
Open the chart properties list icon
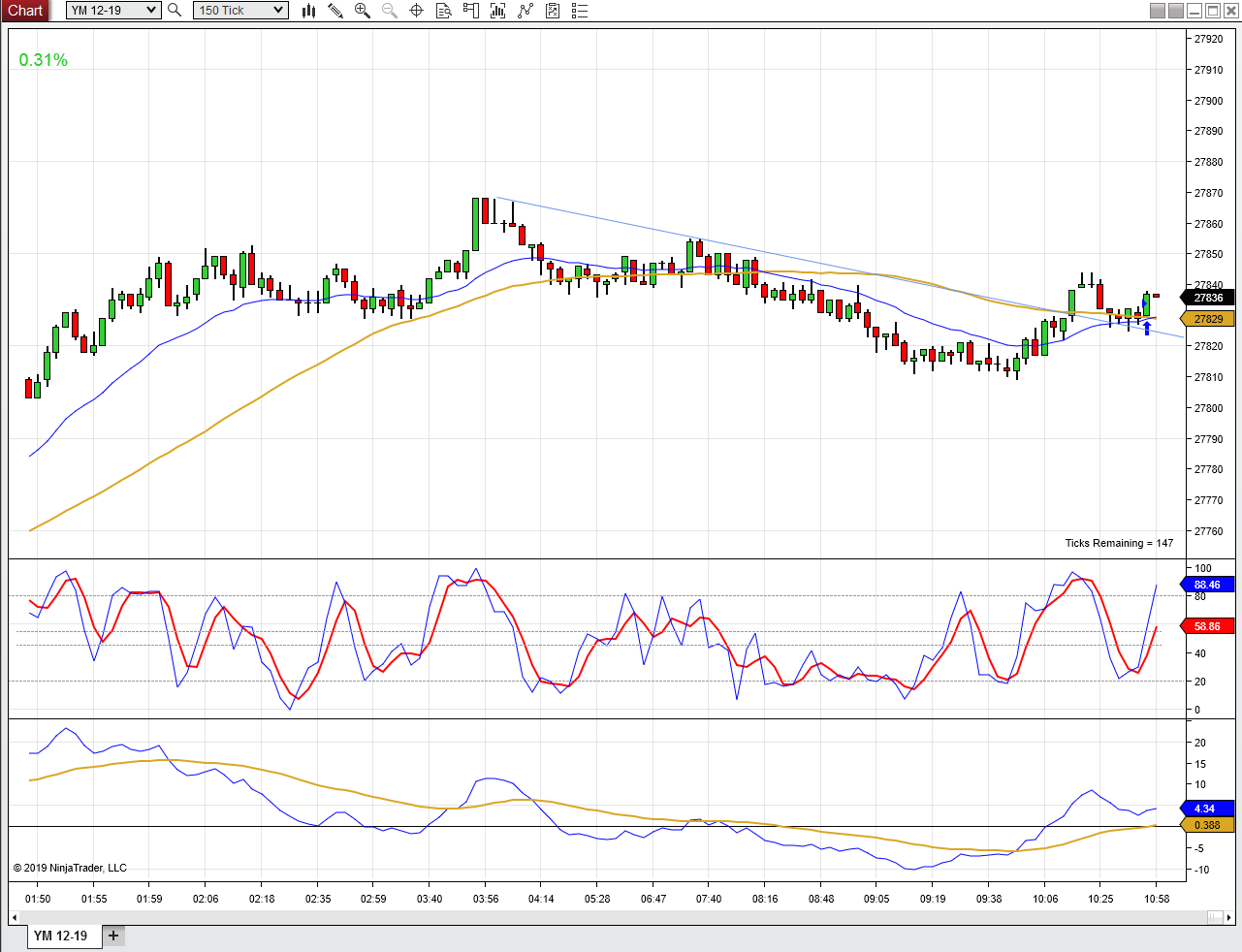[x=580, y=11]
